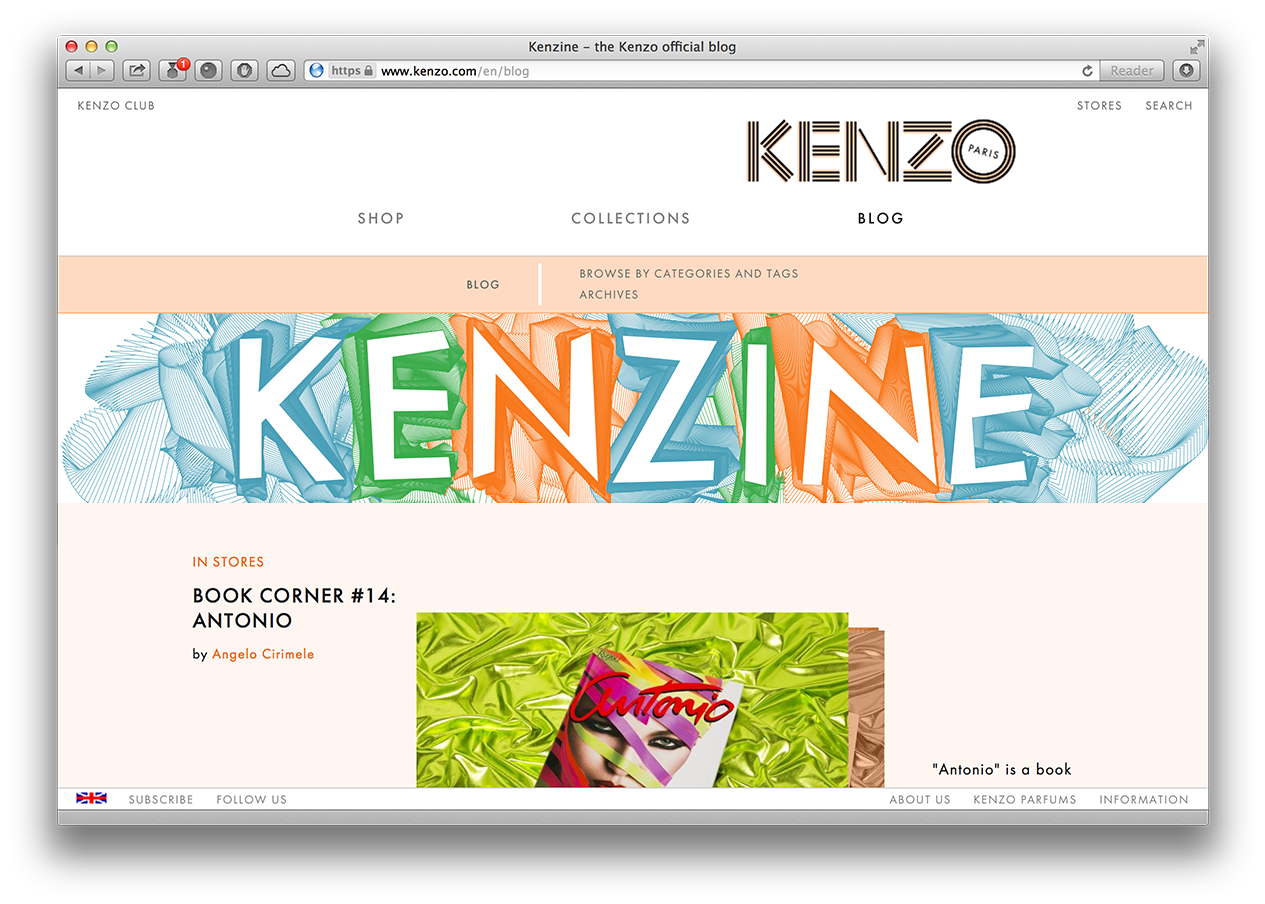Viewport: 1265px width, 904px height.
Task: Click the UK flag language selector
Action: [91, 798]
